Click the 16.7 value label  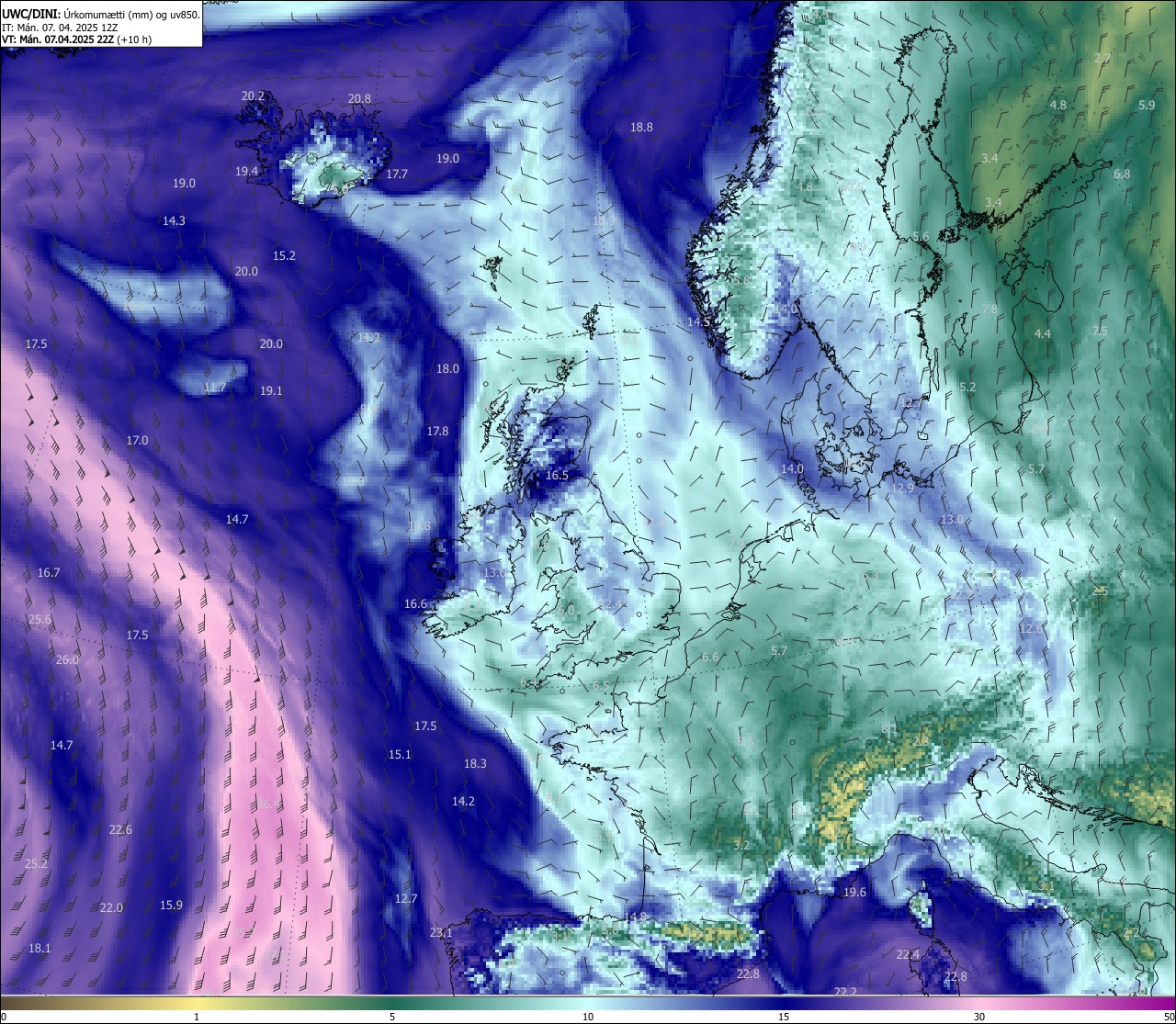(49, 573)
